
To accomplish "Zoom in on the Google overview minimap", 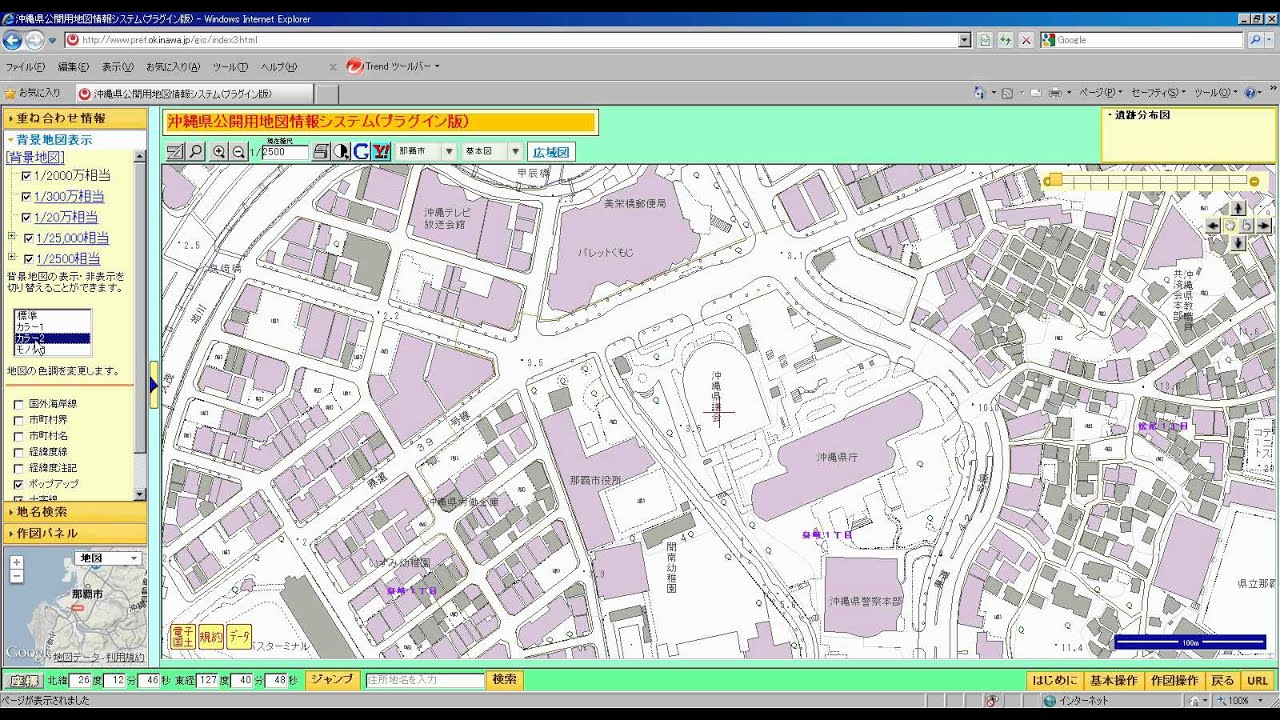I will point(16,562).
